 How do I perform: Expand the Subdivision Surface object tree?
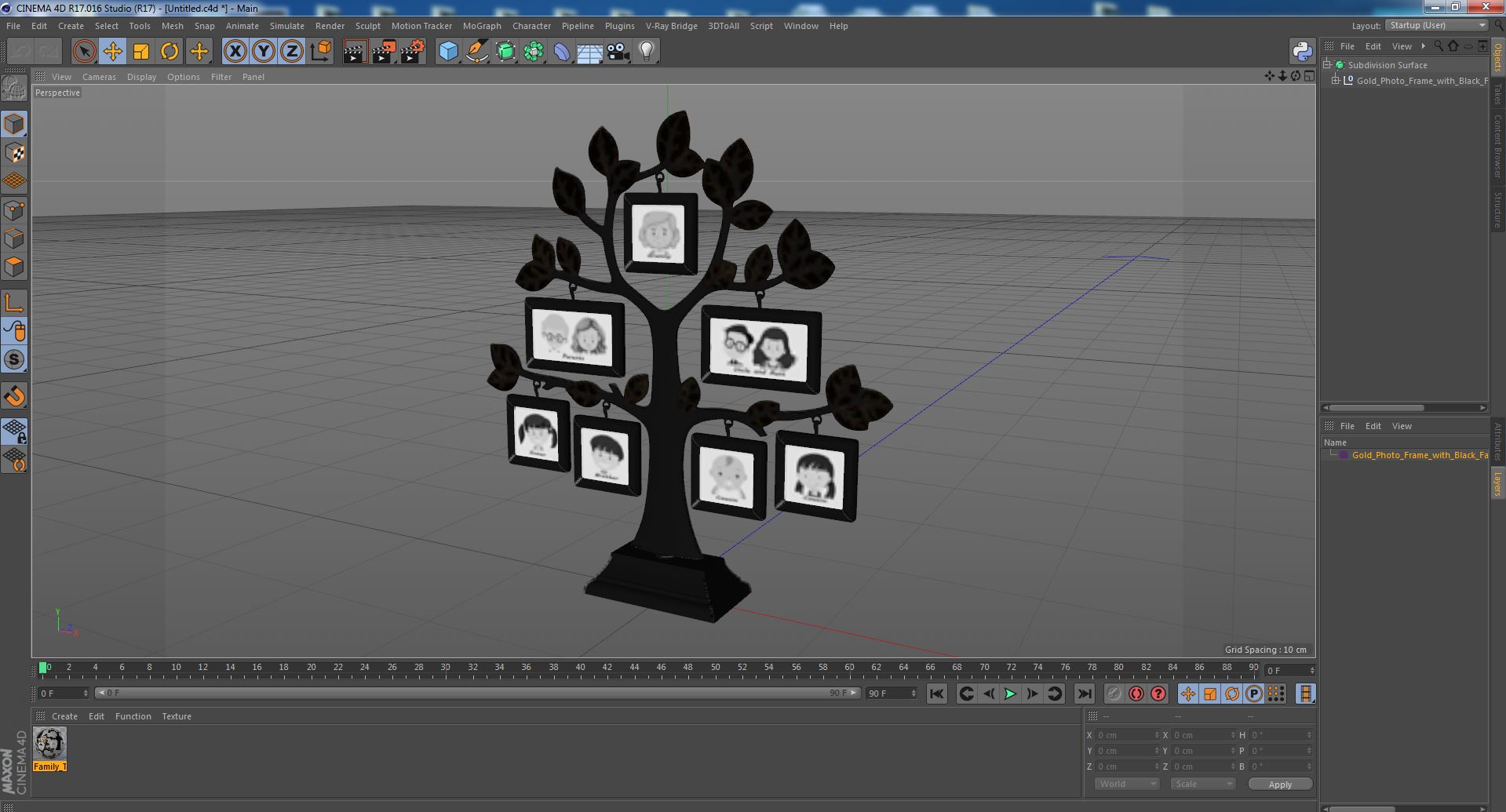click(1327, 65)
